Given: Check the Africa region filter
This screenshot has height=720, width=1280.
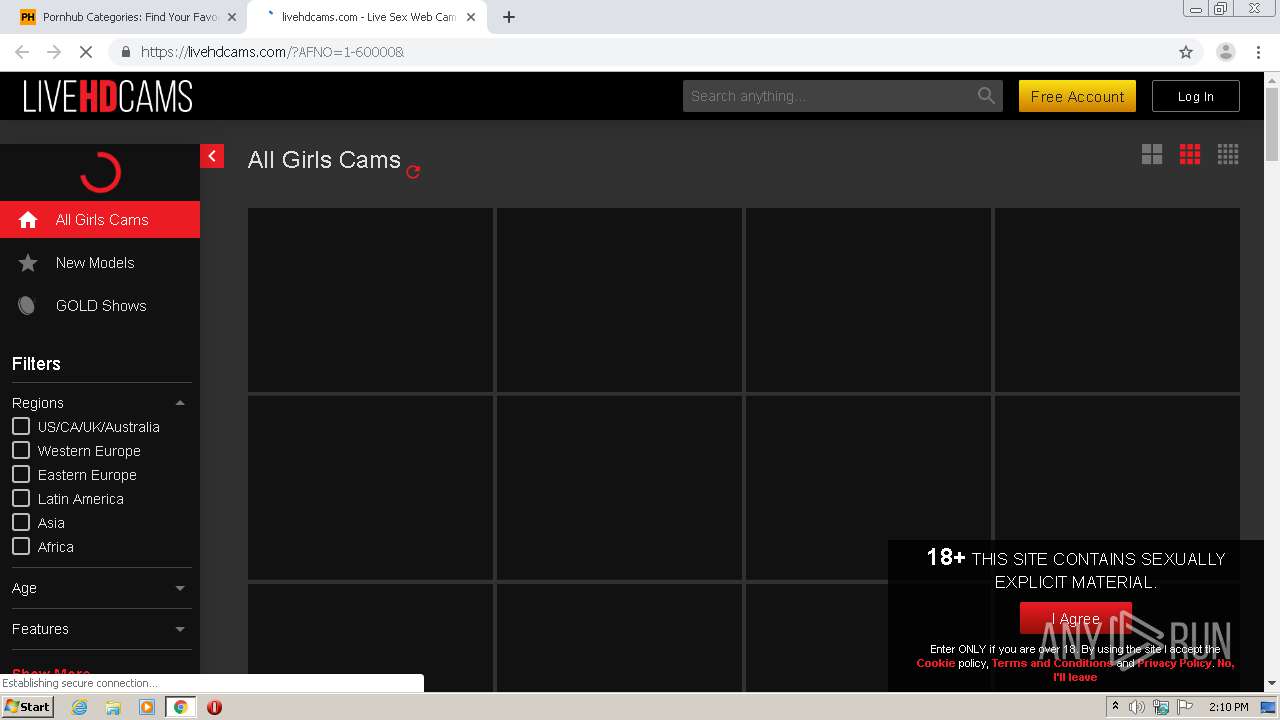Looking at the screenshot, I should (x=21, y=547).
